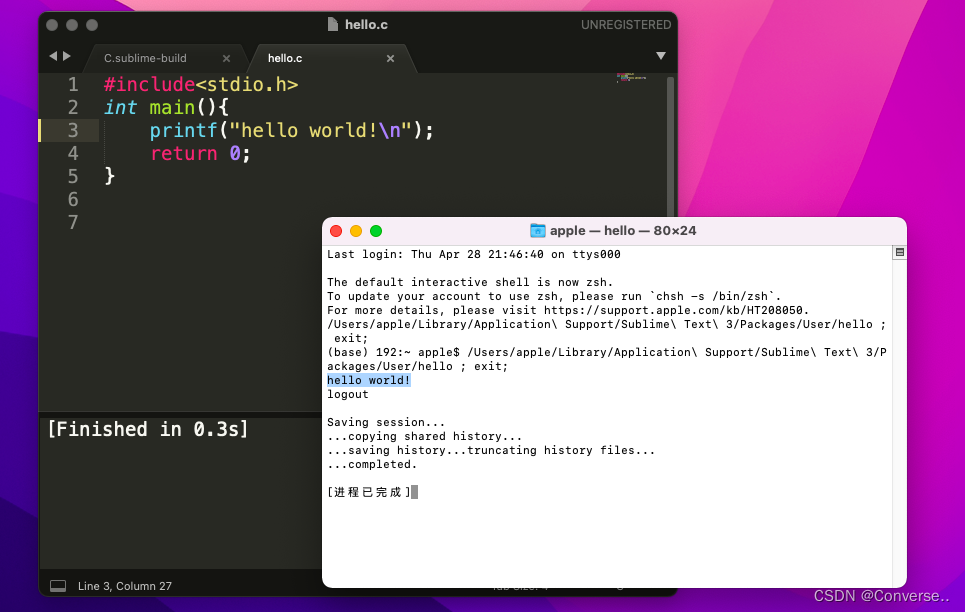Screen dimensions: 965x612
Task: Navigate back using the left history arrow
Action: (x=52, y=56)
